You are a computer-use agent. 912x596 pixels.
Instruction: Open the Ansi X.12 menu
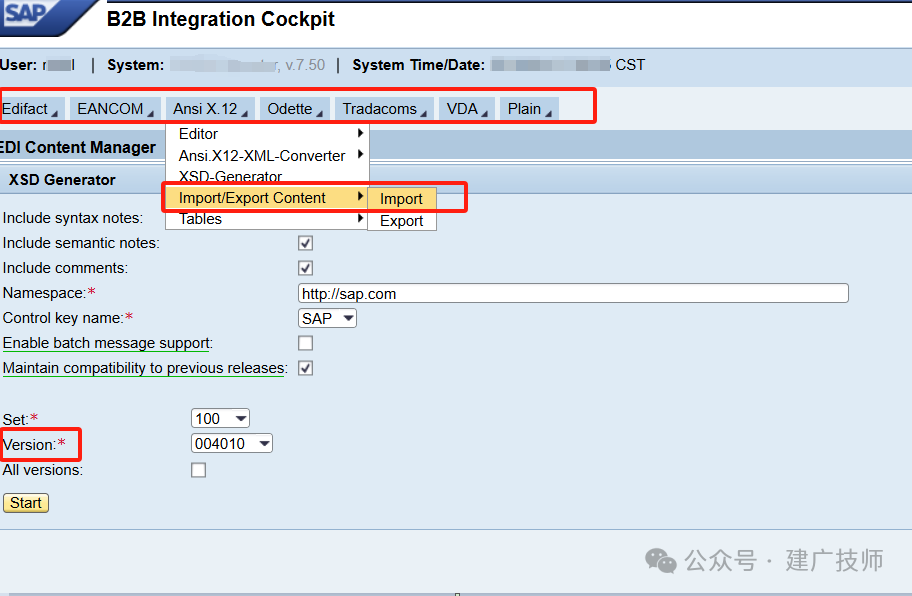pyautogui.click(x=210, y=109)
